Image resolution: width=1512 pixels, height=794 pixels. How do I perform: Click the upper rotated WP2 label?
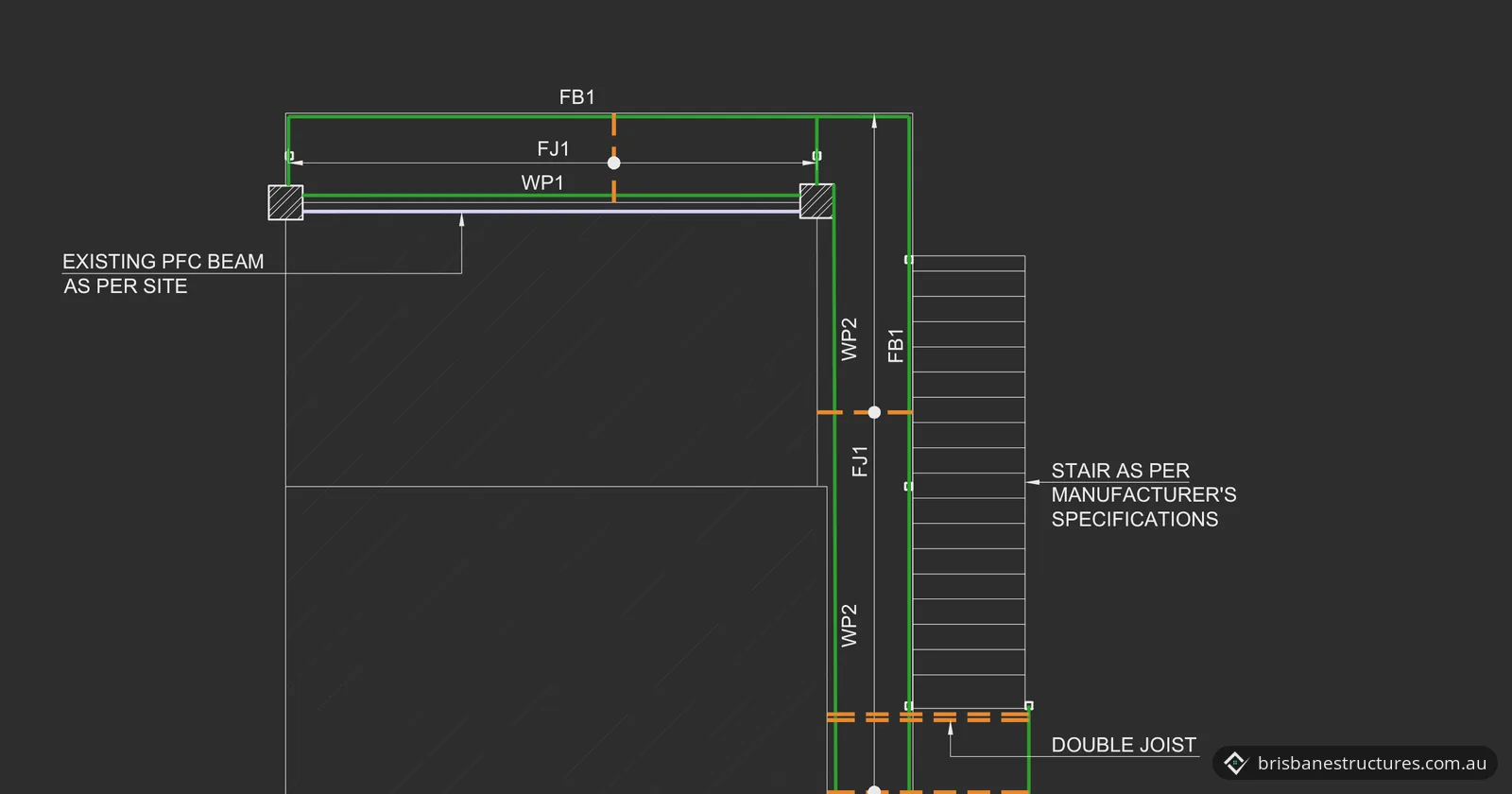tap(849, 339)
